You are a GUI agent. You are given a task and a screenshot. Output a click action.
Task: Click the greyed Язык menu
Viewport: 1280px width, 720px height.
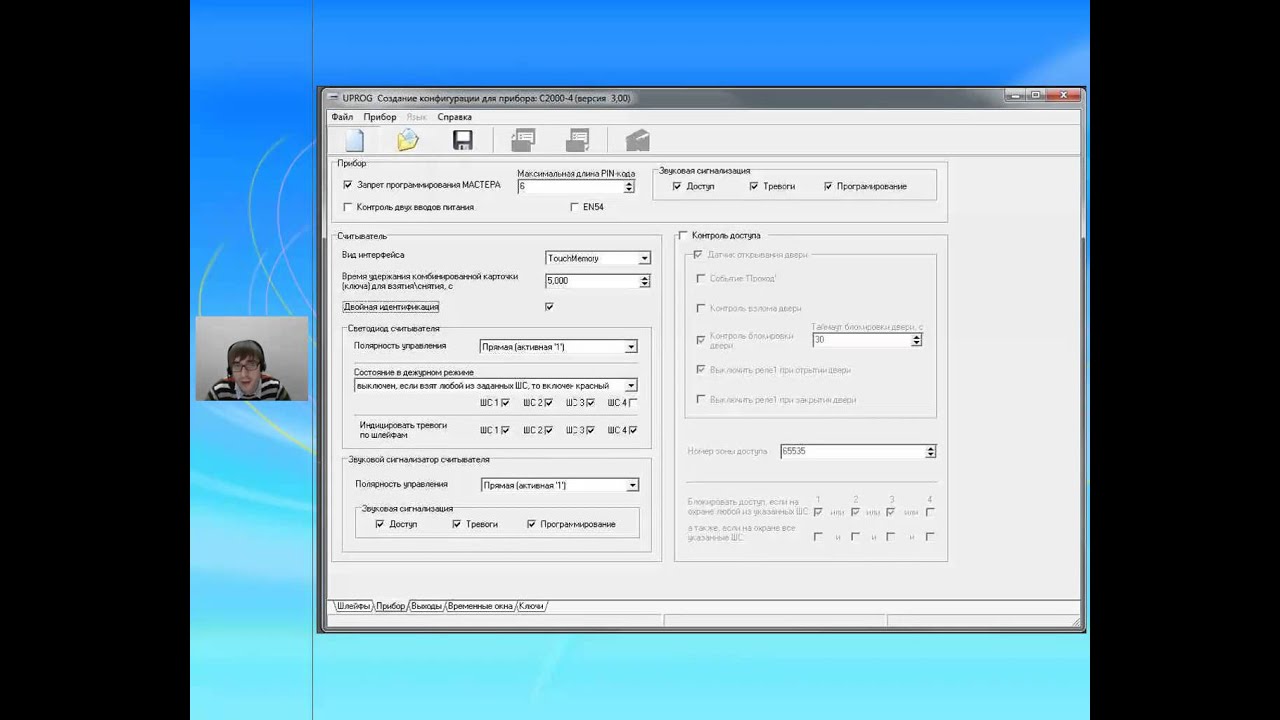tap(416, 117)
